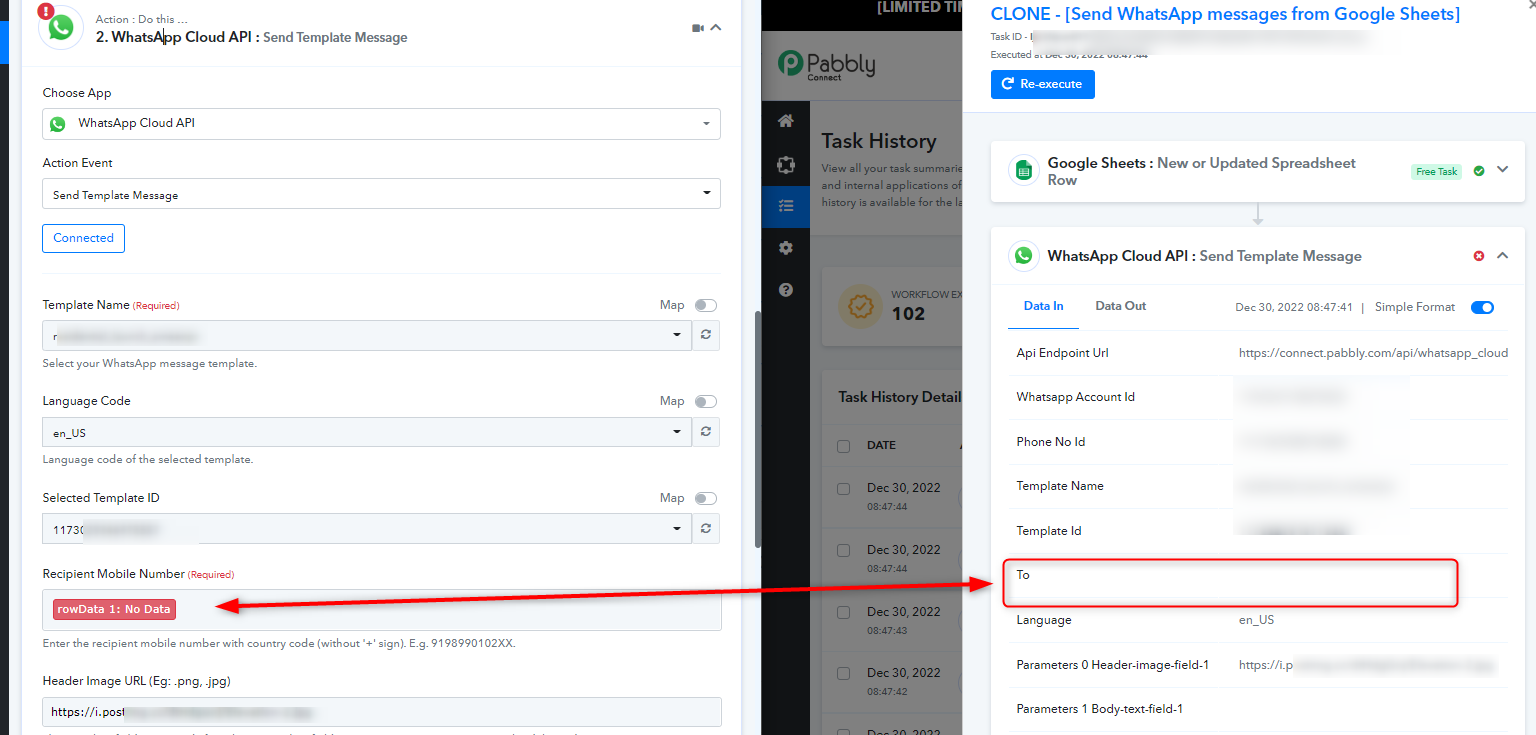Collapse the WhatsApp Cloud API action step
The image size is (1536, 735).
[716, 28]
